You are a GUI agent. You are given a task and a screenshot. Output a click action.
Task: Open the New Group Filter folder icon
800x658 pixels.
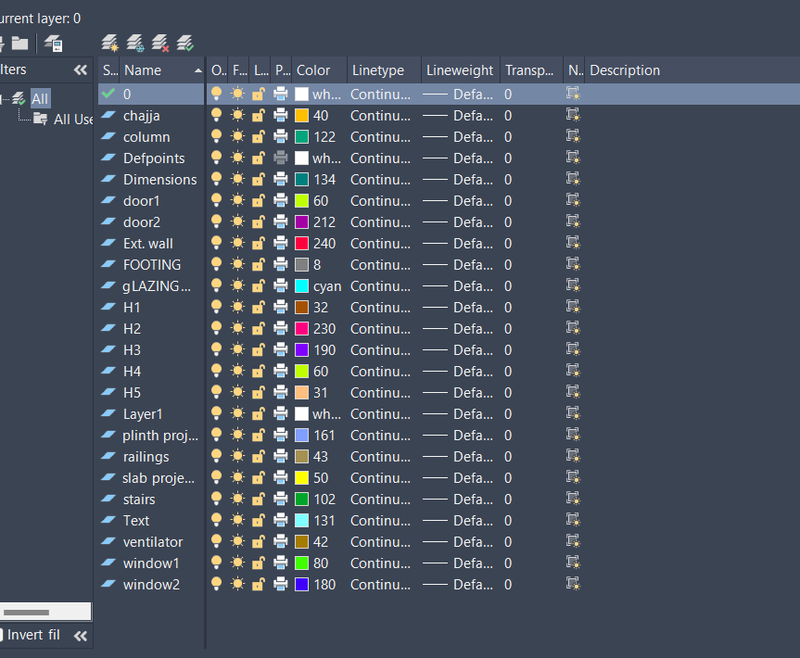point(20,43)
